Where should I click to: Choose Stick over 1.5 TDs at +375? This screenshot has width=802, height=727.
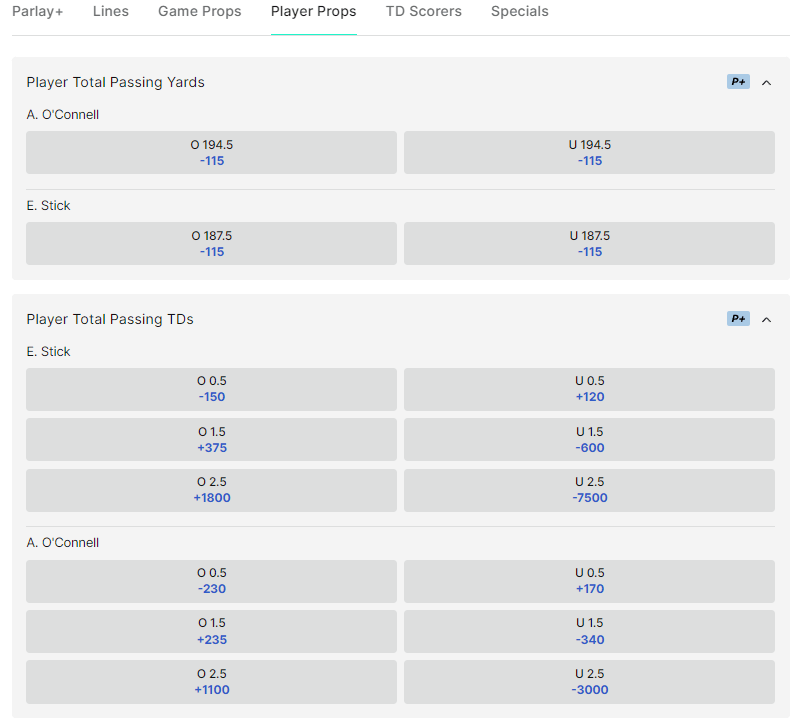tap(211, 439)
